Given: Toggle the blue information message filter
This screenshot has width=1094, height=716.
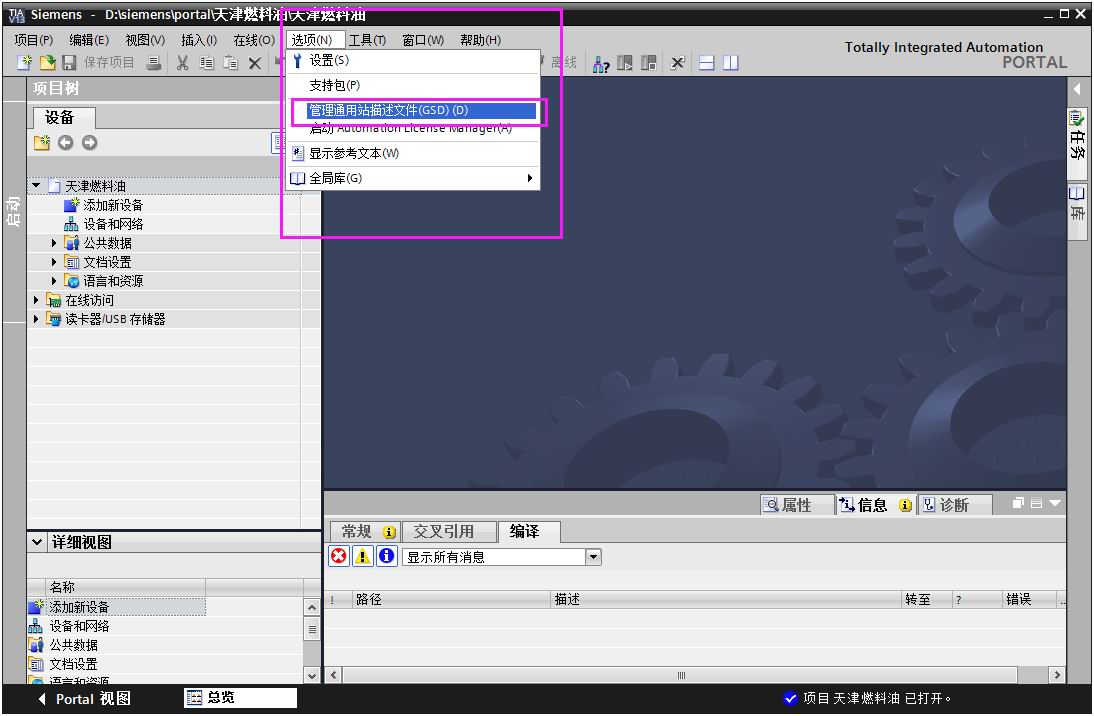Looking at the screenshot, I should [386, 557].
